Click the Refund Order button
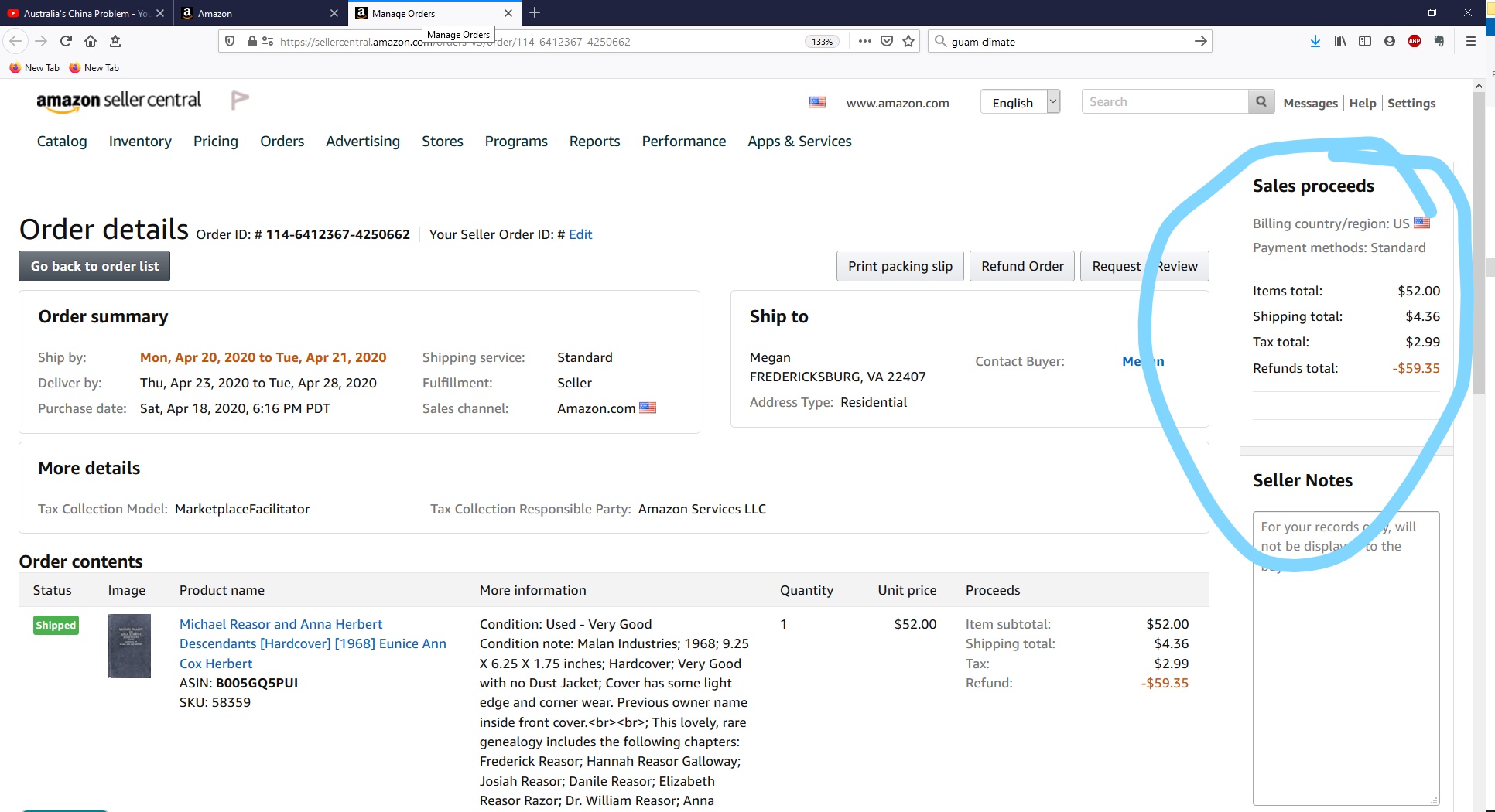 [x=1022, y=266]
